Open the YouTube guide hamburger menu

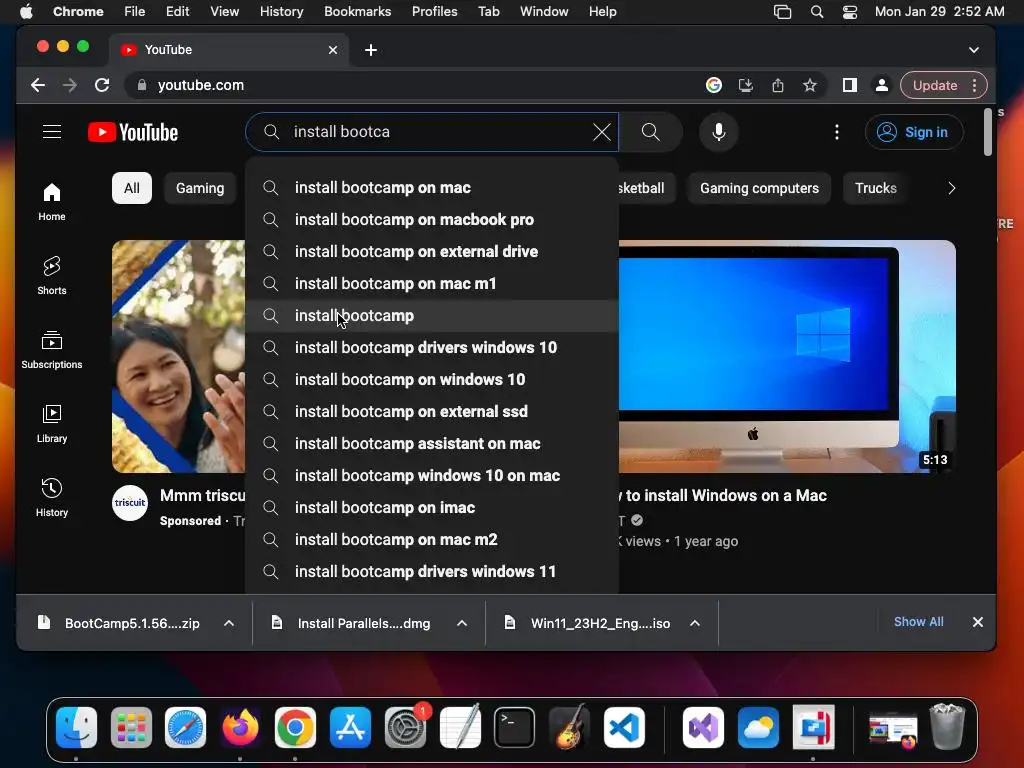pos(52,132)
